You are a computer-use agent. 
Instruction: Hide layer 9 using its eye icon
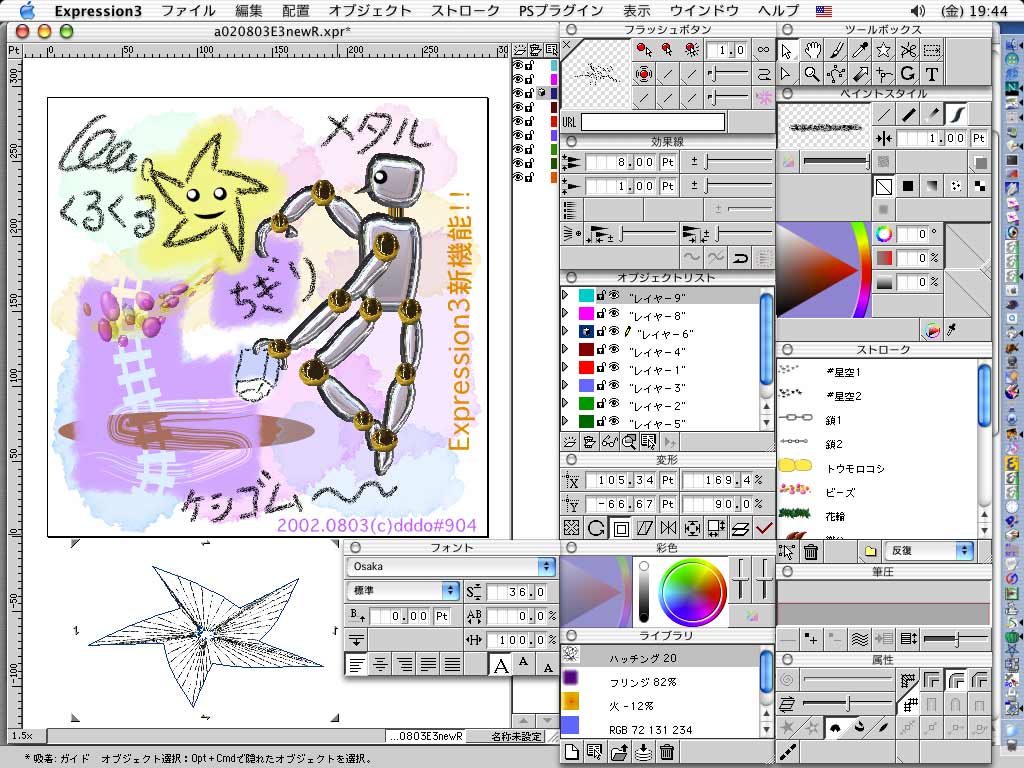614,295
